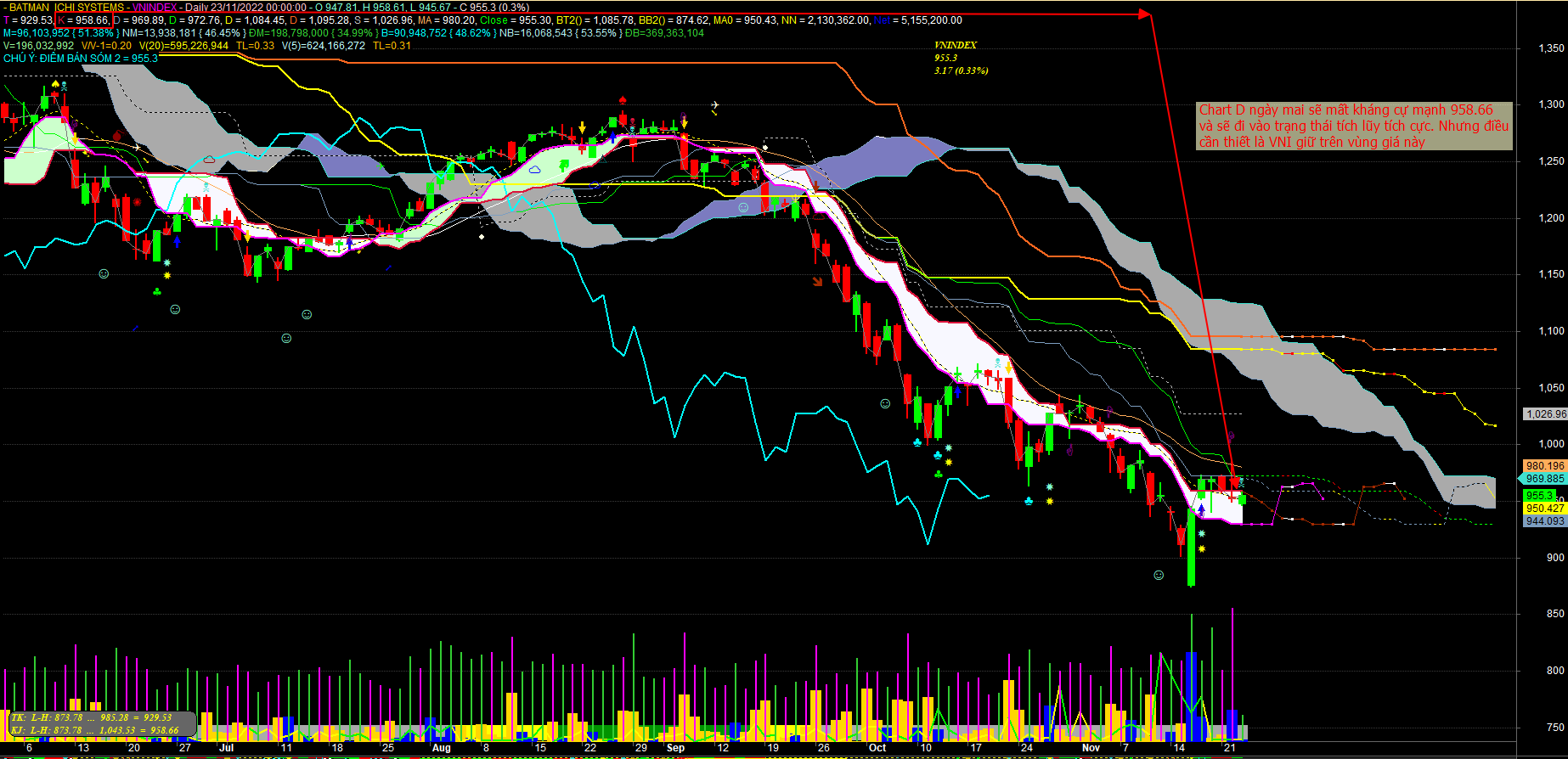The width and height of the screenshot is (1568, 759).
Task: Click the NB=16,068,543 reading
Action: pyautogui.click(x=537, y=33)
